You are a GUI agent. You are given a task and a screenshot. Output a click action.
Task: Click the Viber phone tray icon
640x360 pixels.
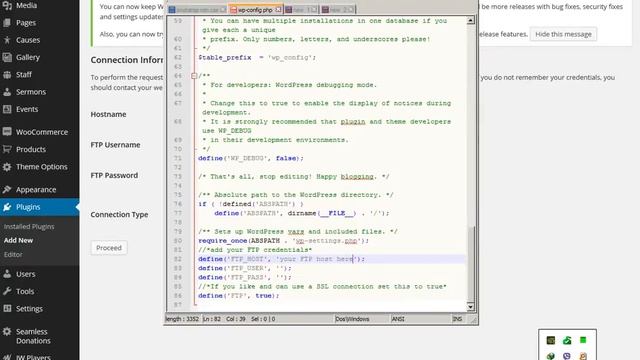click(567, 356)
